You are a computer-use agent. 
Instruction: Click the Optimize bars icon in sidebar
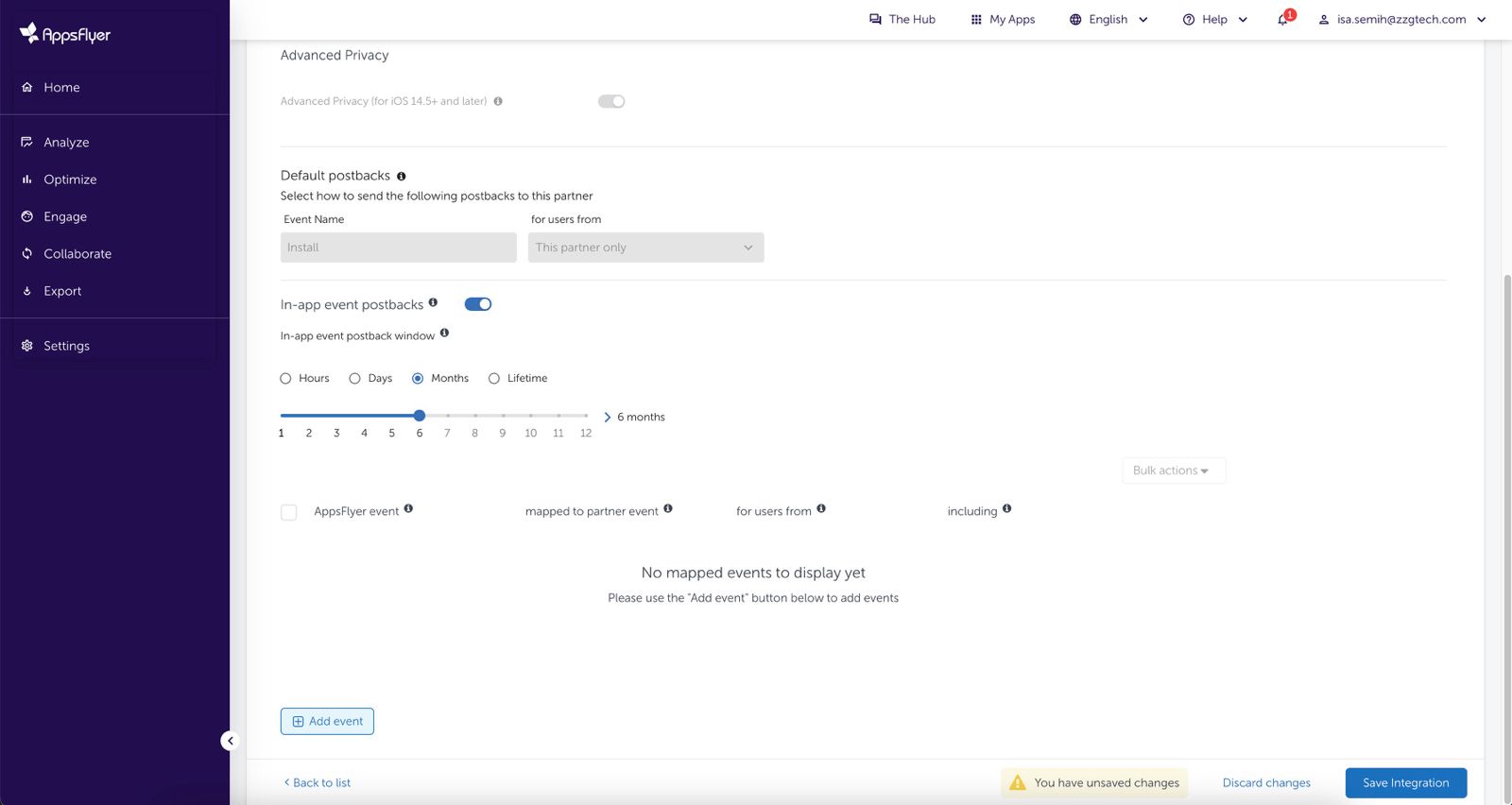[27, 180]
